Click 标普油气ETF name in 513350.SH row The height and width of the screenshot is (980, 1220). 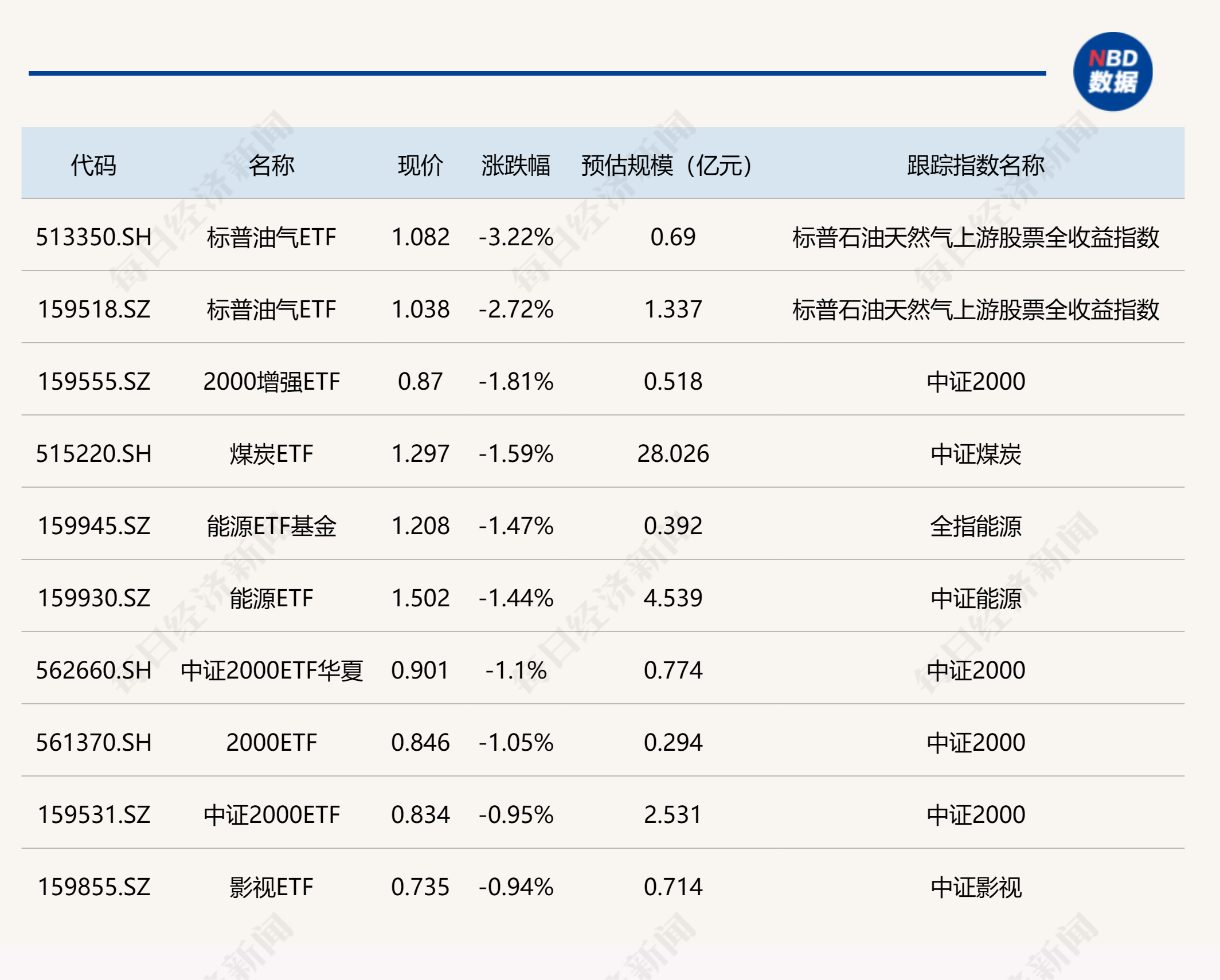point(271,237)
